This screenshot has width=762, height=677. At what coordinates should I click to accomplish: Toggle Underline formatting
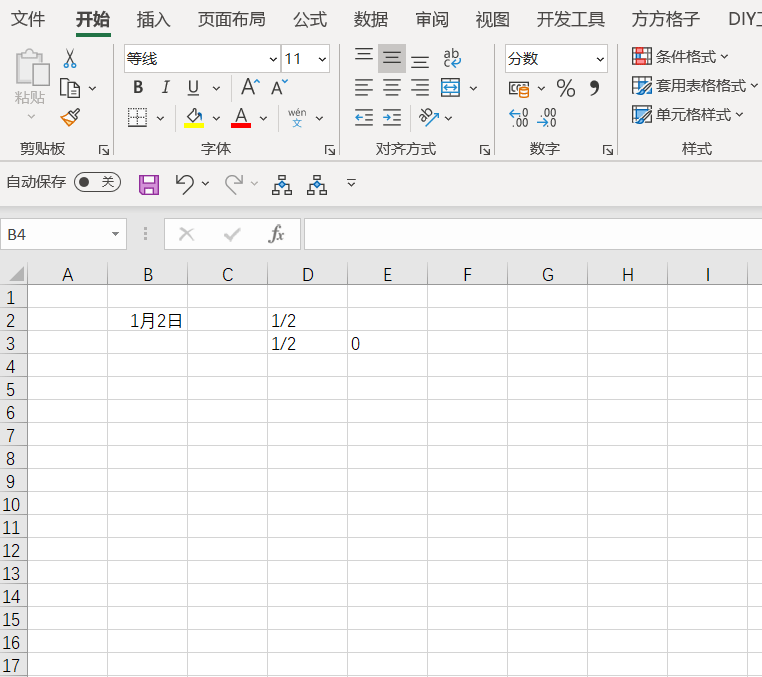tap(193, 88)
